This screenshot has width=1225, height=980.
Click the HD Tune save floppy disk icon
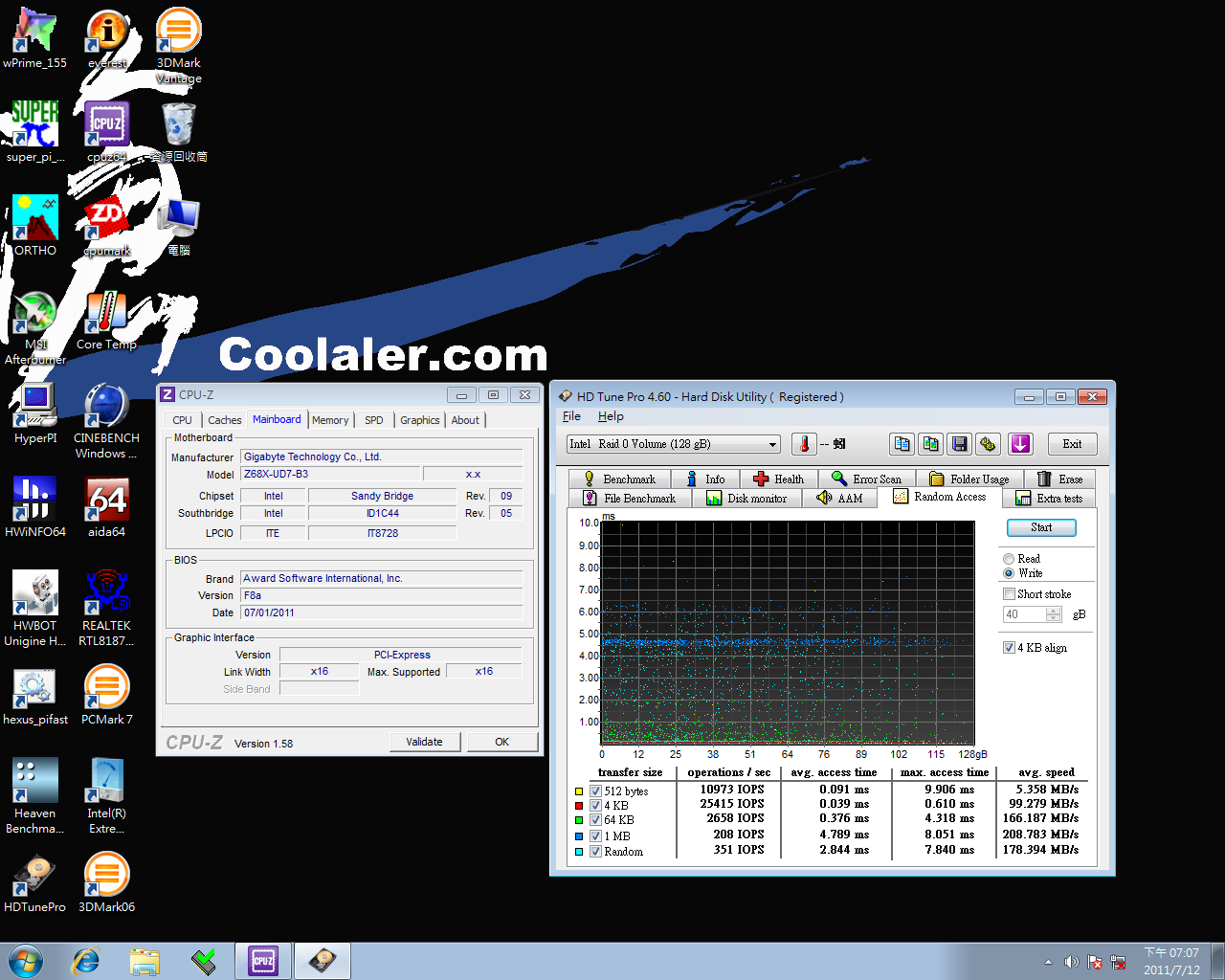point(959,444)
